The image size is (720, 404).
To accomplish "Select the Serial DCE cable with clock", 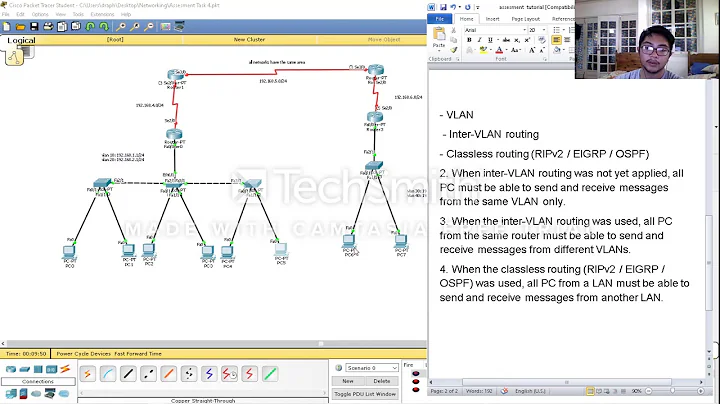I will click(x=229, y=374).
